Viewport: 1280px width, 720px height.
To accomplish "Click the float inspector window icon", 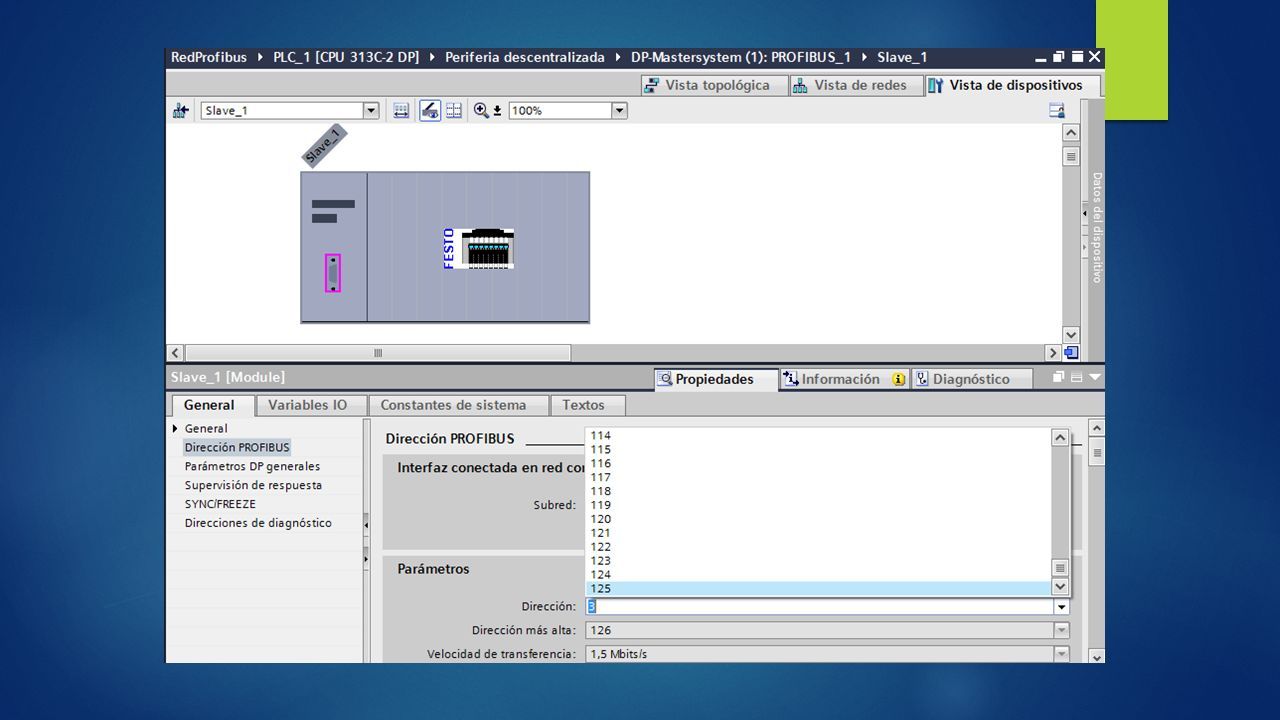I will pos(1059,377).
